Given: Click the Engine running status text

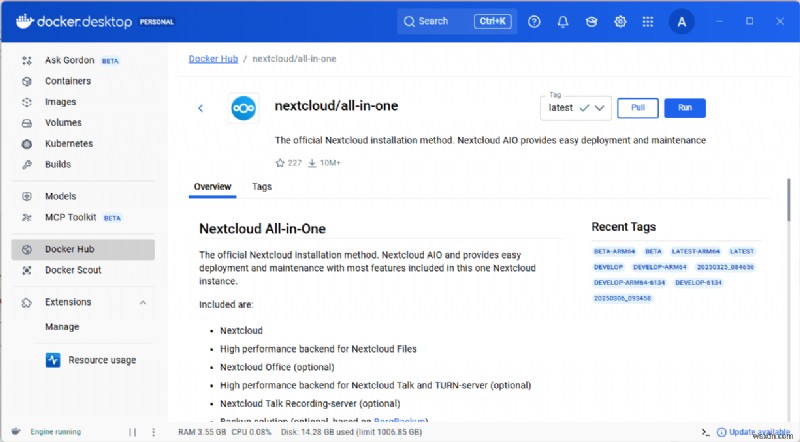Looking at the screenshot, I should tap(56, 432).
